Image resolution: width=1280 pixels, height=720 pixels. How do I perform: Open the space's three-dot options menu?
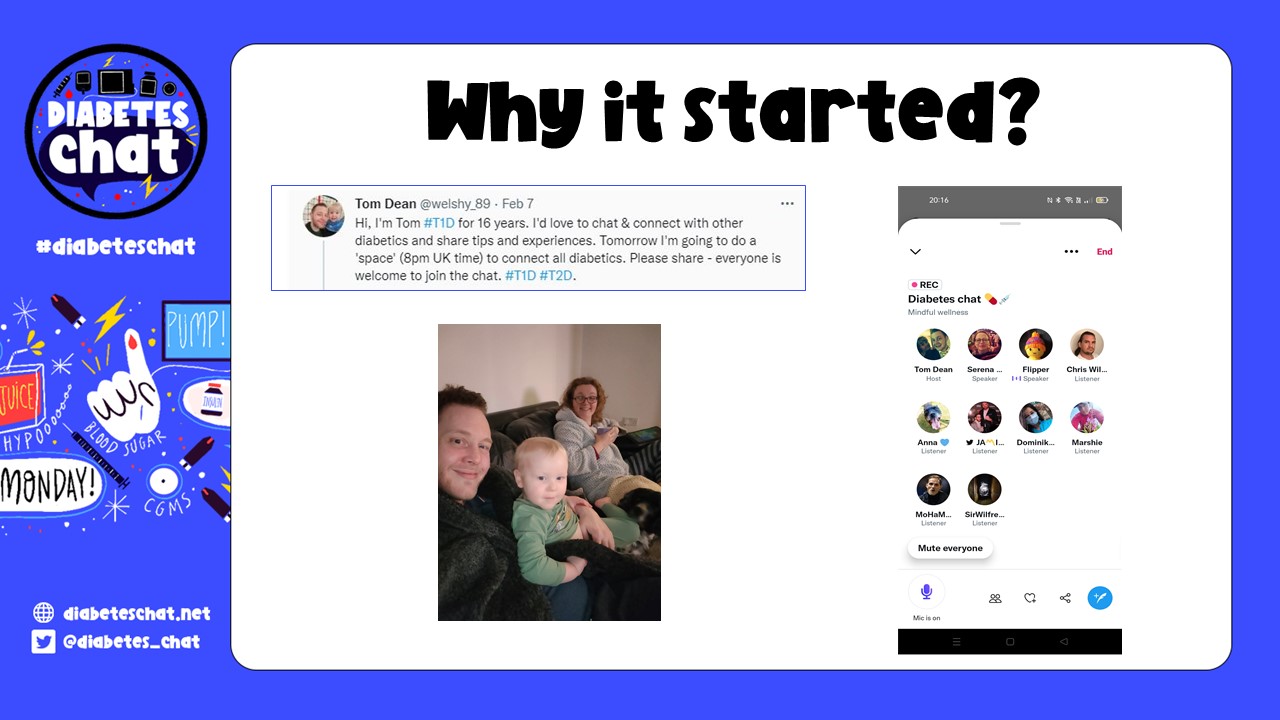(1071, 252)
